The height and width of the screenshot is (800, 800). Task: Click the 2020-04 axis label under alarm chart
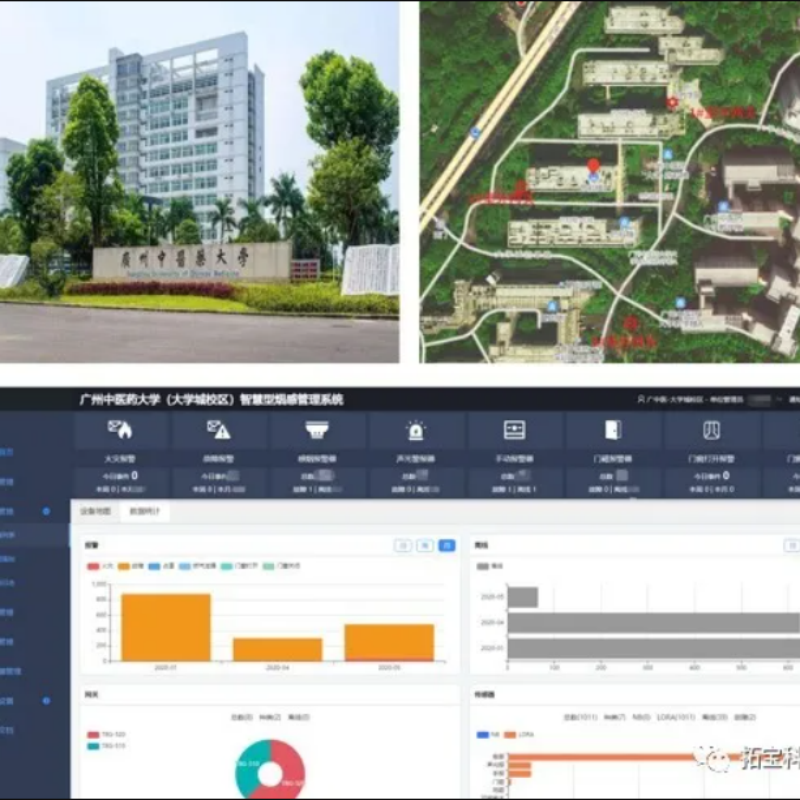(x=278, y=667)
